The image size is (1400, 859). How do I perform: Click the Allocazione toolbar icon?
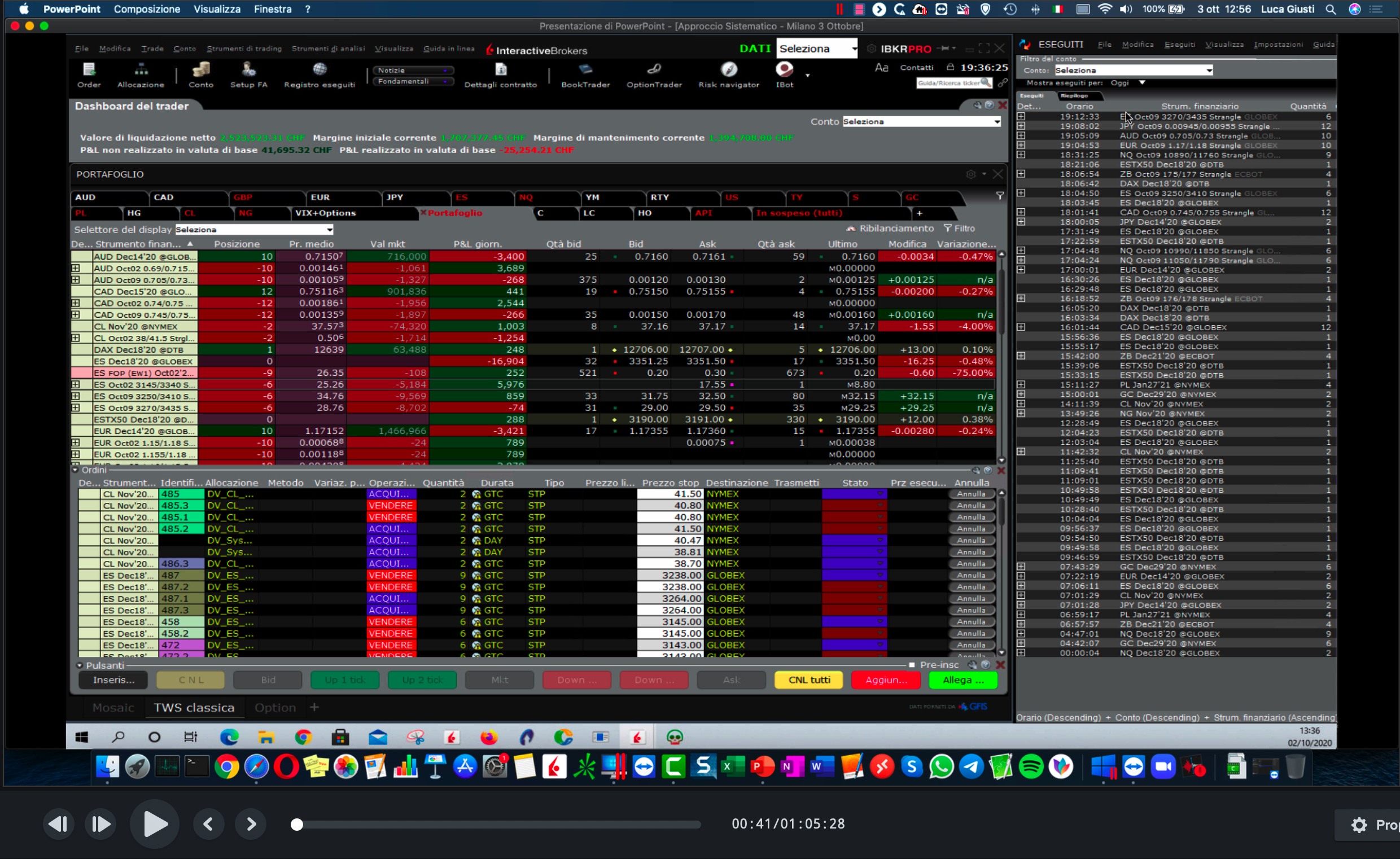tap(141, 75)
